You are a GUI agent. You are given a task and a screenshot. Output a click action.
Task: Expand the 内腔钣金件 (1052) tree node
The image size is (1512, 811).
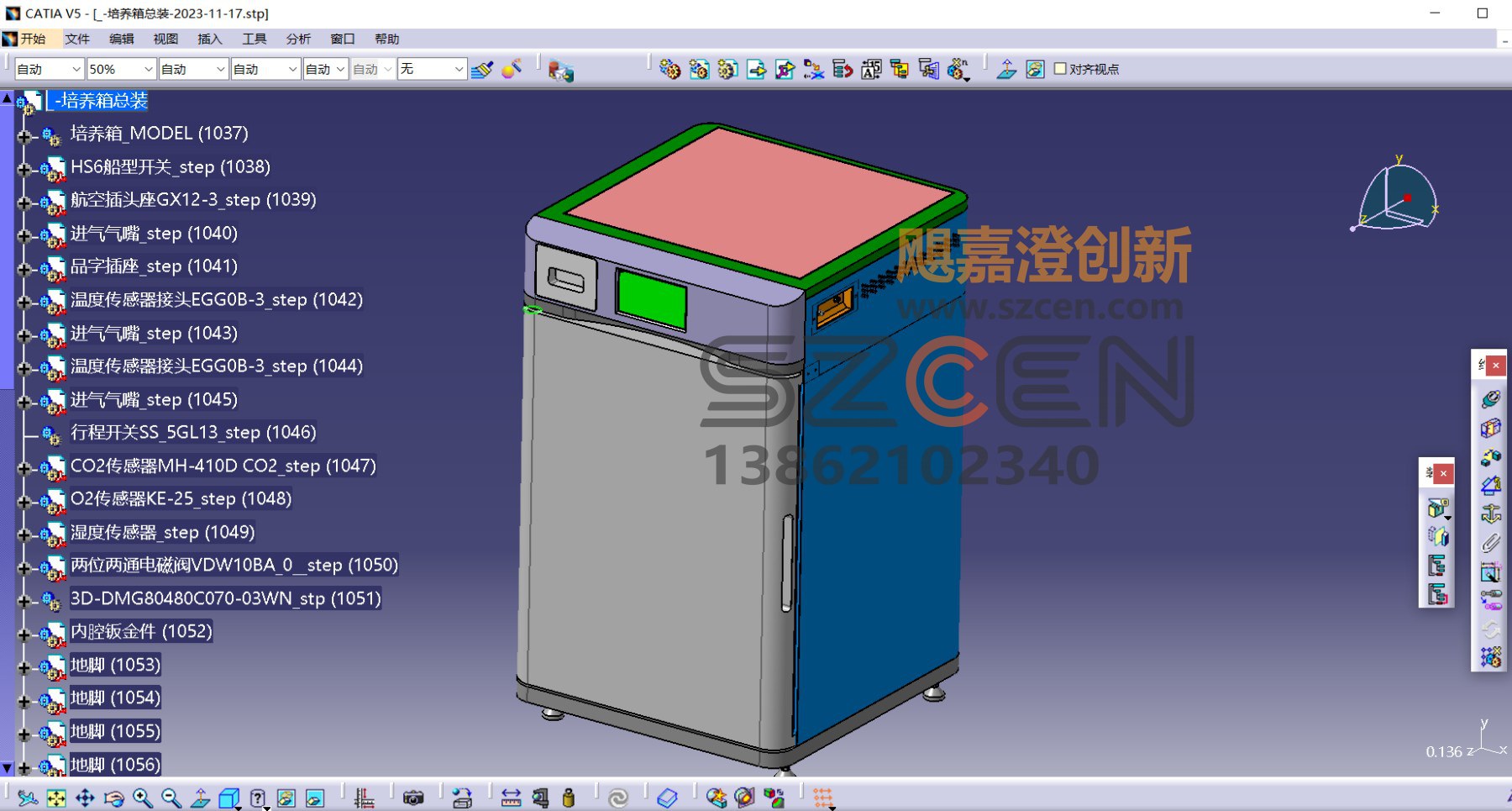click(24, 634)
